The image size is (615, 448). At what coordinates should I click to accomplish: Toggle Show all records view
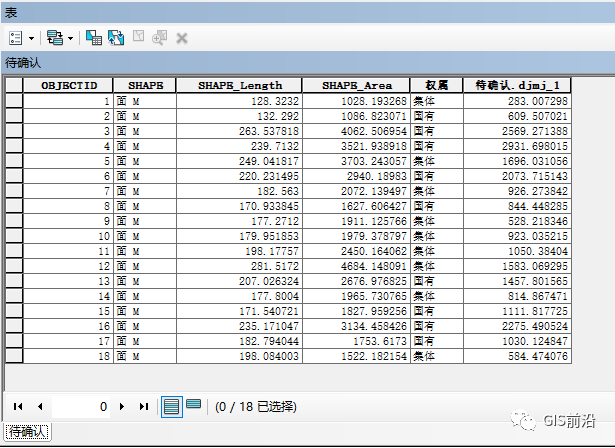pos(171,407)
